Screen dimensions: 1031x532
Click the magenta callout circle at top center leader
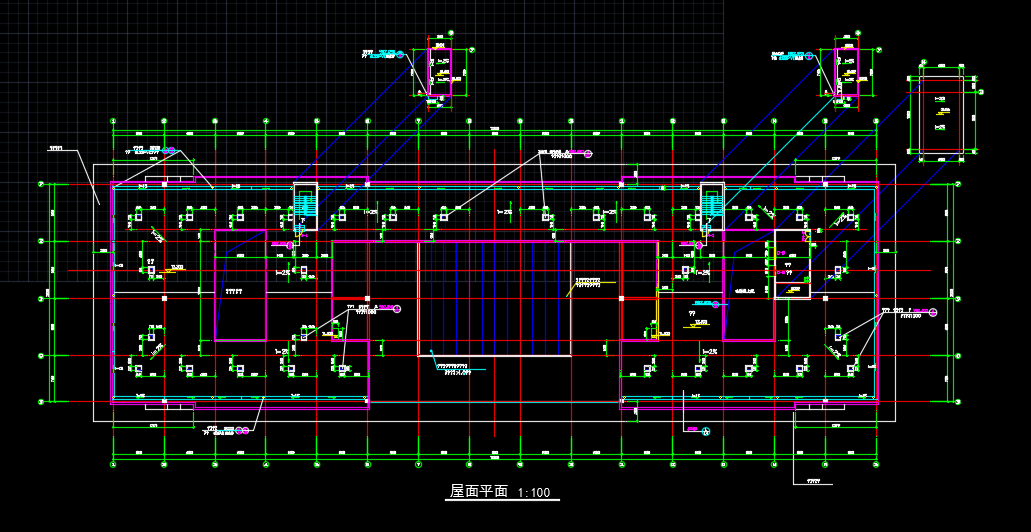(x=588, y=154)
